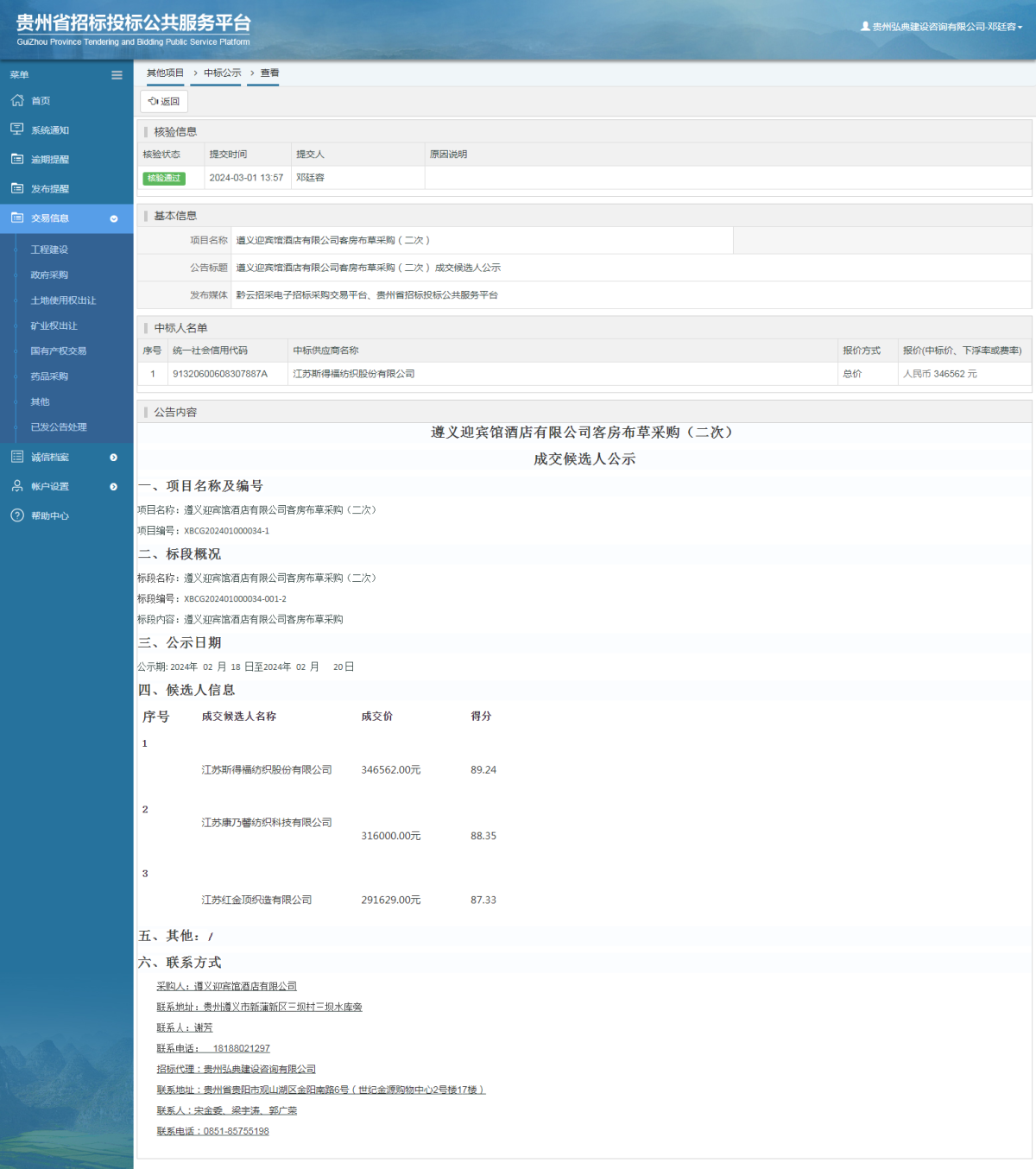Screen dimensions: 1036x1169
Task: Open 发布提醒 menu item
Action: coord(50,189)
